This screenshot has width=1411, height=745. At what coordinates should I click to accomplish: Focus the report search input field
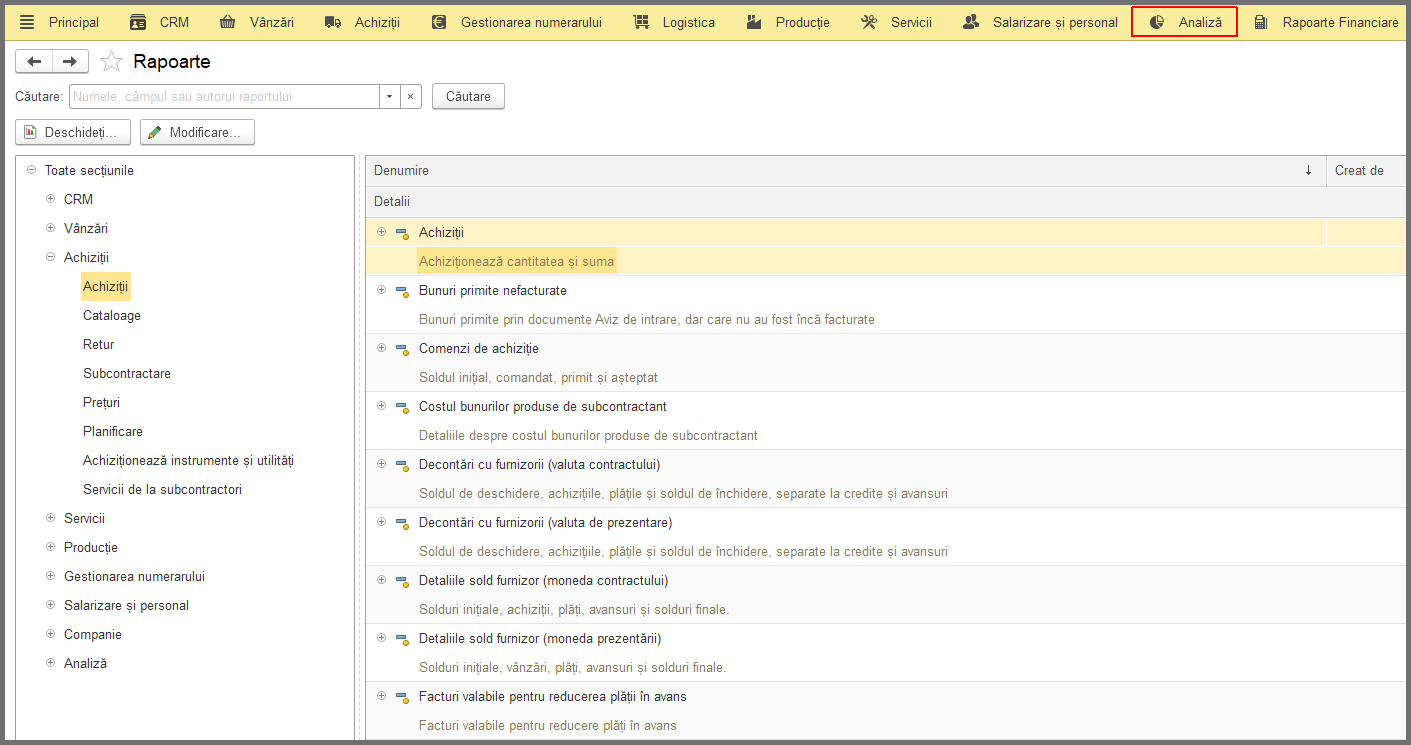(224, 97)
